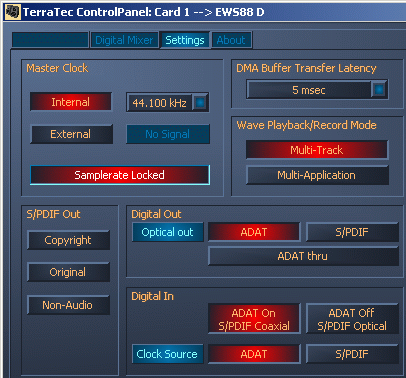406x378 pixels.
Task: Select Internal master clock
Action: (71, 102)
